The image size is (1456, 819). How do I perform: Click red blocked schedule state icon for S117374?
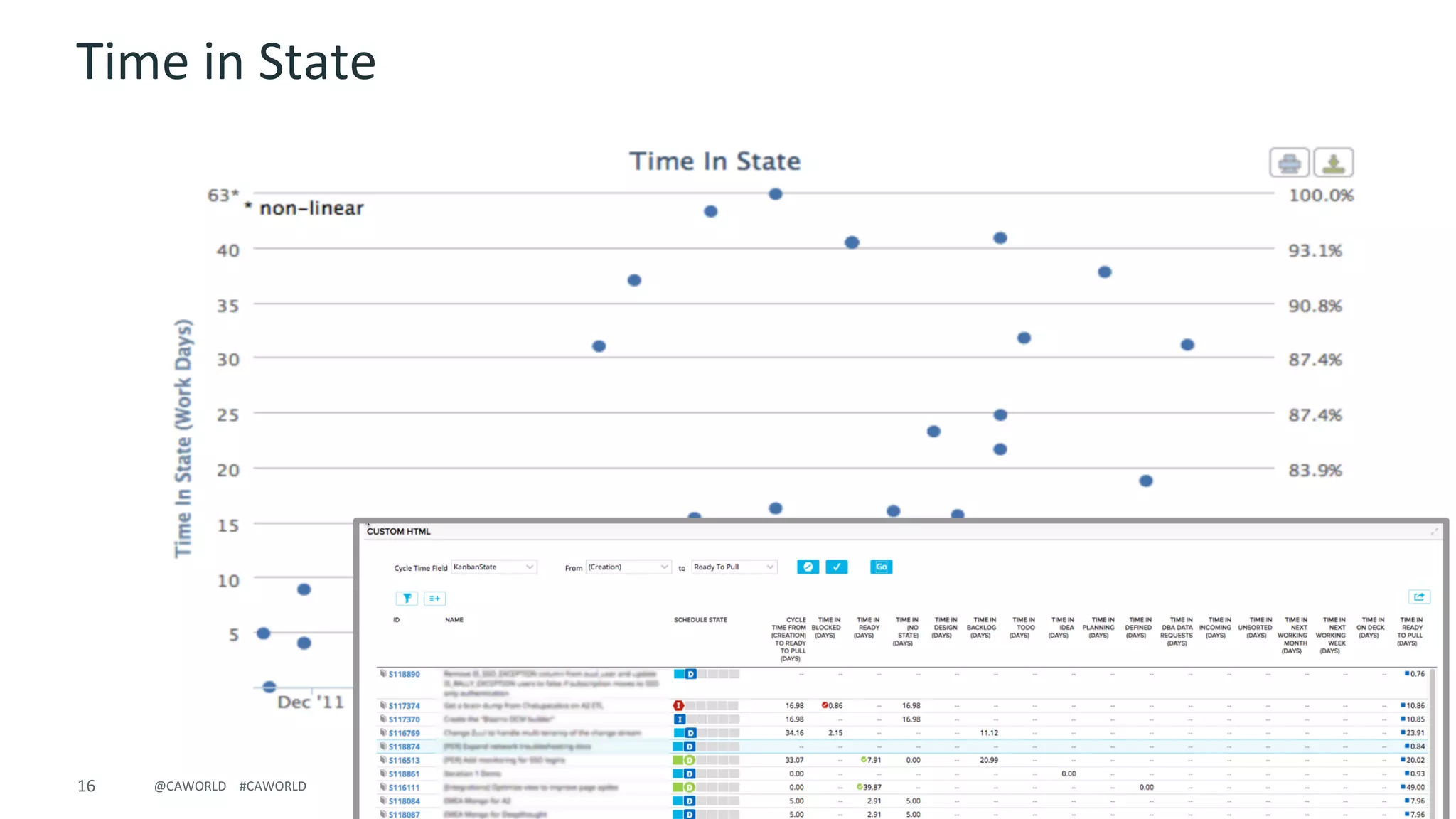tap(679, 706)
